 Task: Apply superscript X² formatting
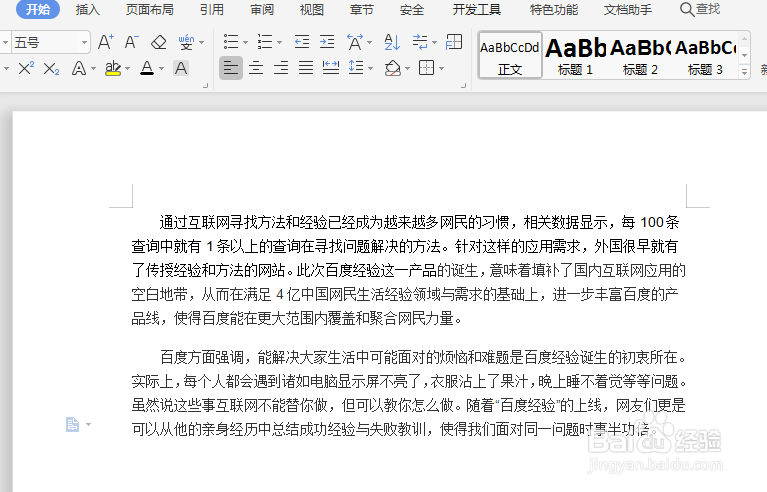[x=26, y=68]
